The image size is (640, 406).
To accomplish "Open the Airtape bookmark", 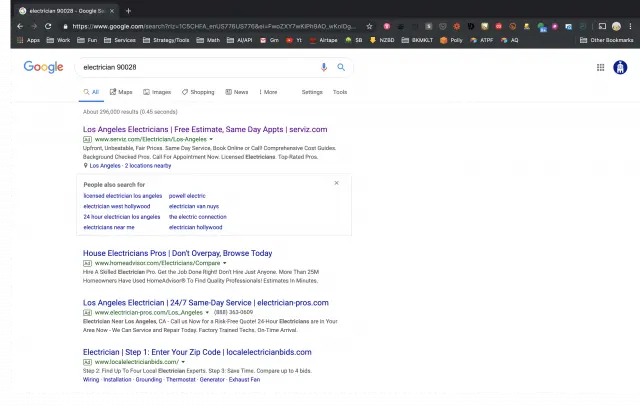I will coord(324,40).
